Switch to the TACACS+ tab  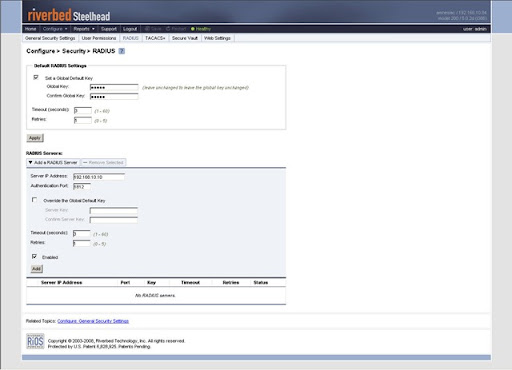point(155,38)
